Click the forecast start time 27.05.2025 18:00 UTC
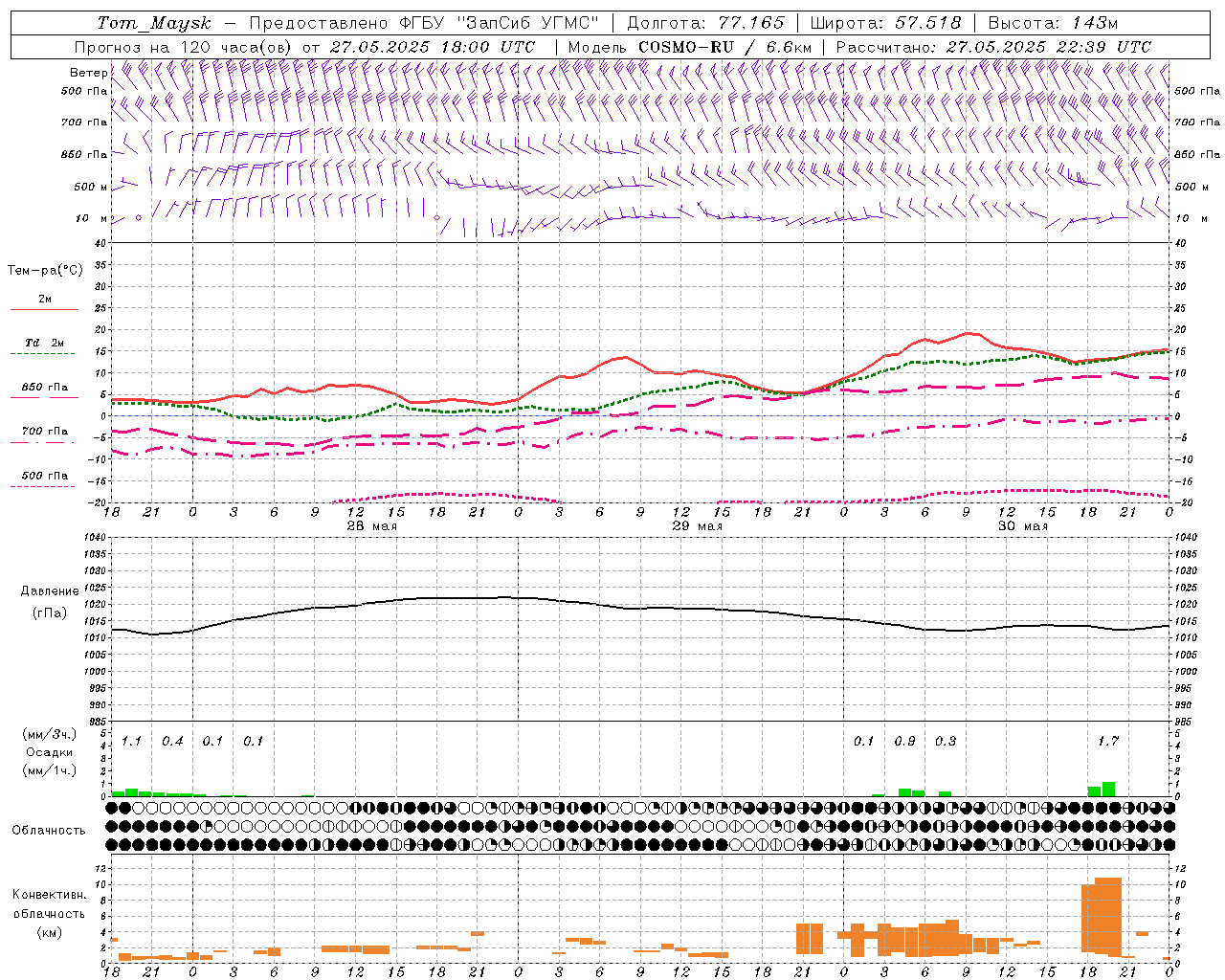 433,47
